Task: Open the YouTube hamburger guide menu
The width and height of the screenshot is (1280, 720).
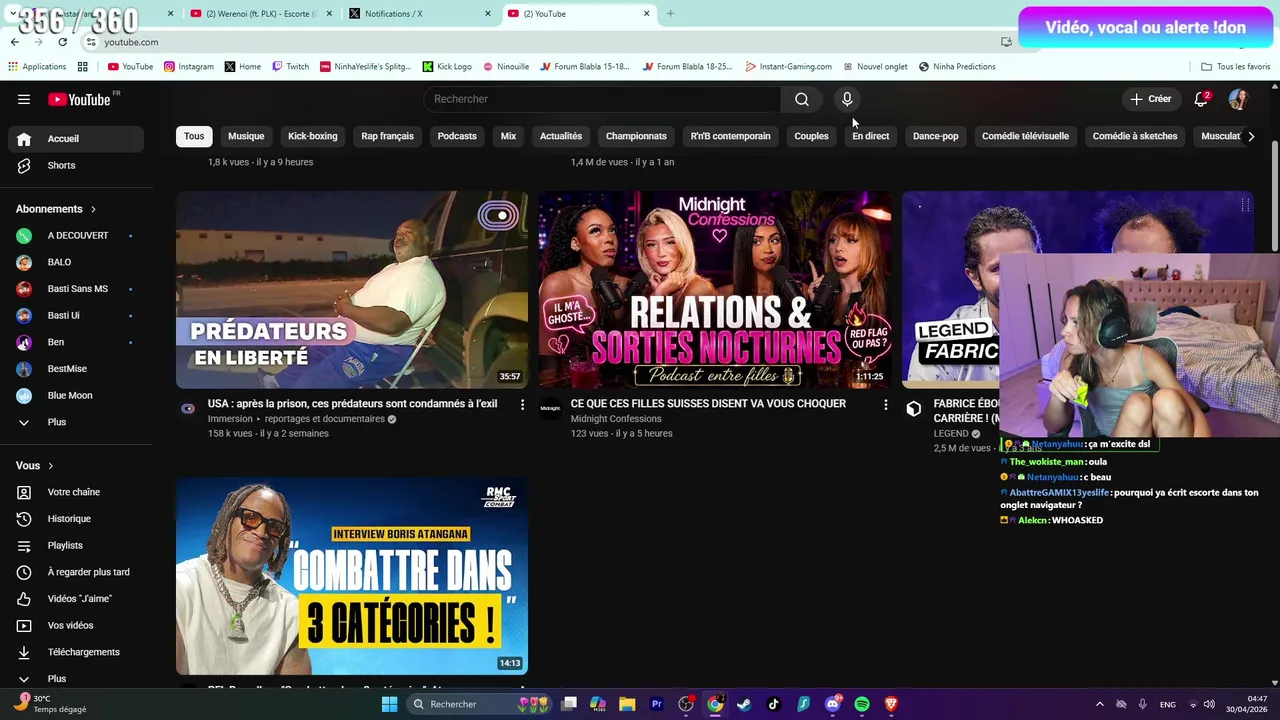Action: click(24, 99)
